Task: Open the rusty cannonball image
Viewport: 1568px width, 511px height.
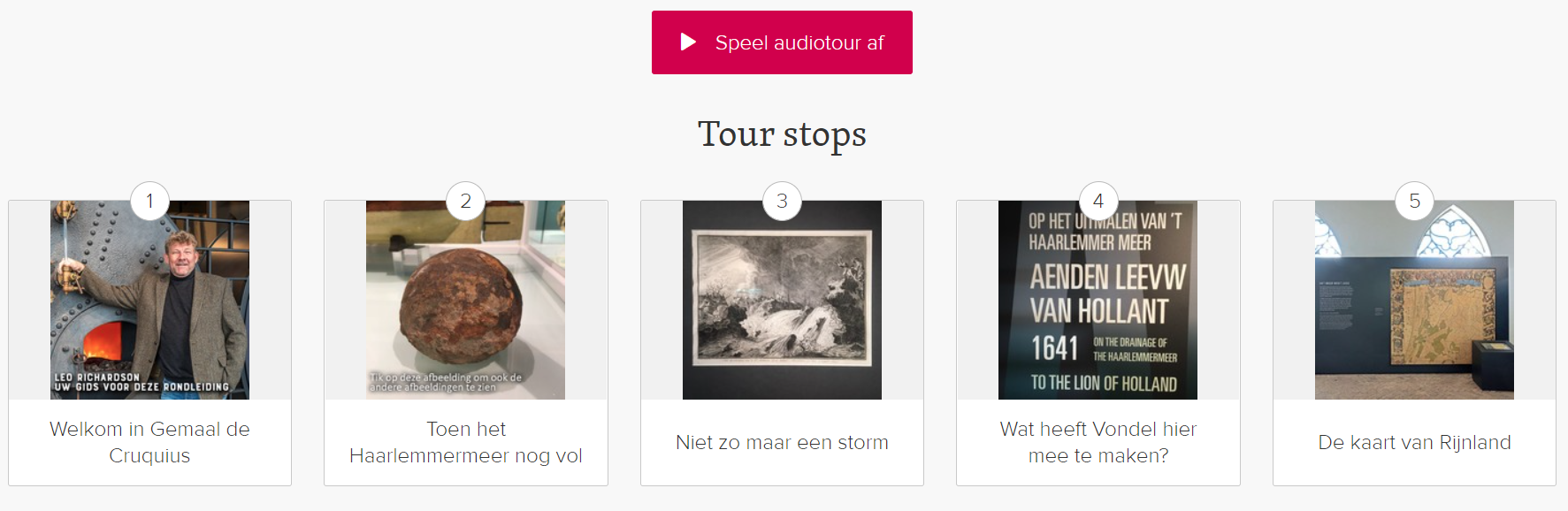Action: point(466,300)
